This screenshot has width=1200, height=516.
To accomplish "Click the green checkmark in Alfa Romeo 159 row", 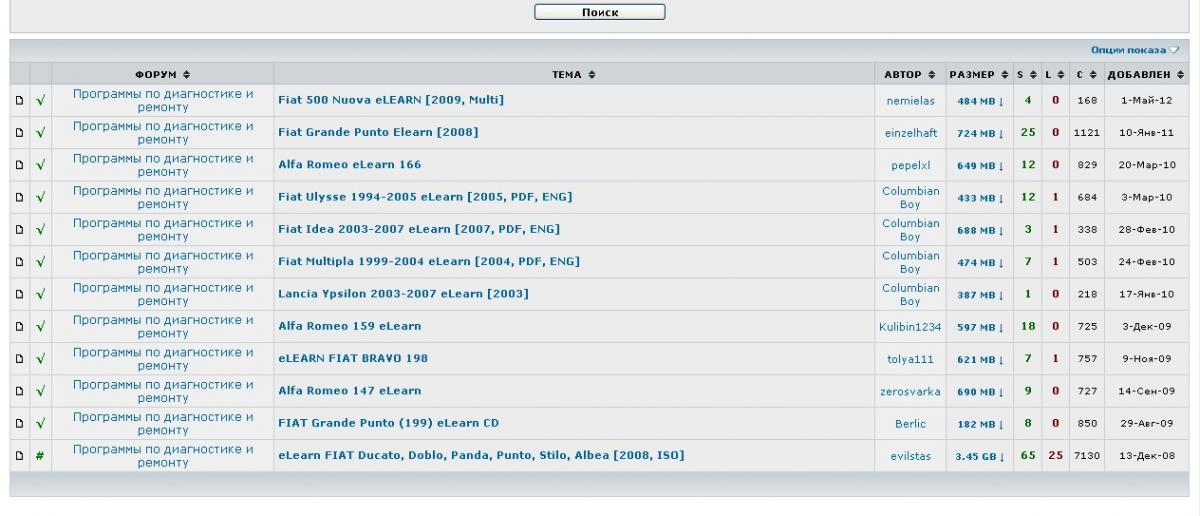I will (x=41, y=327).
